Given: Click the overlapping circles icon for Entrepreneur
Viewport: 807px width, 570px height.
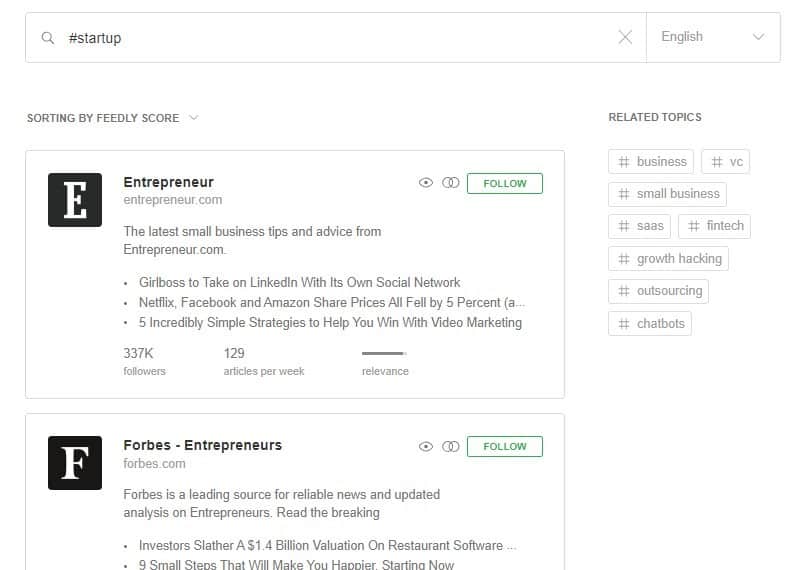Looking at the screenshot, I should pos(450,183).
